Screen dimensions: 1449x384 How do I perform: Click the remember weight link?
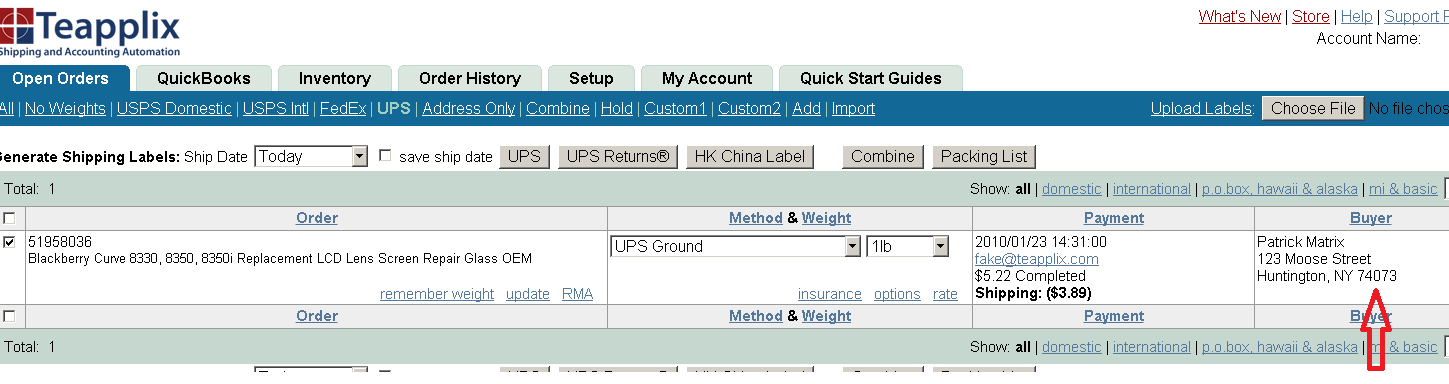[437, 294]
